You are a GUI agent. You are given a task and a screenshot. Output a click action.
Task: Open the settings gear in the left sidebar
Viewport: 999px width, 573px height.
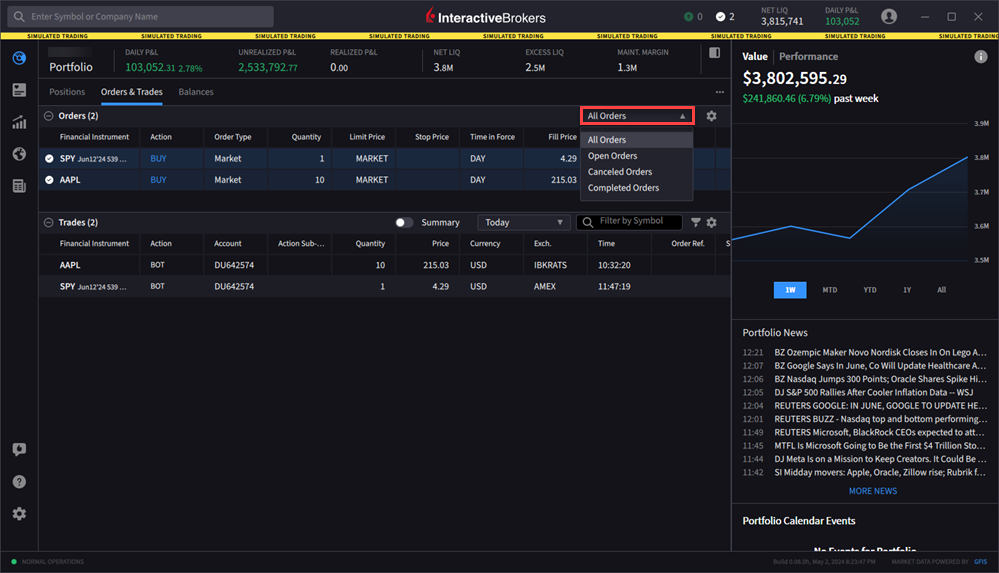[19, 514]
